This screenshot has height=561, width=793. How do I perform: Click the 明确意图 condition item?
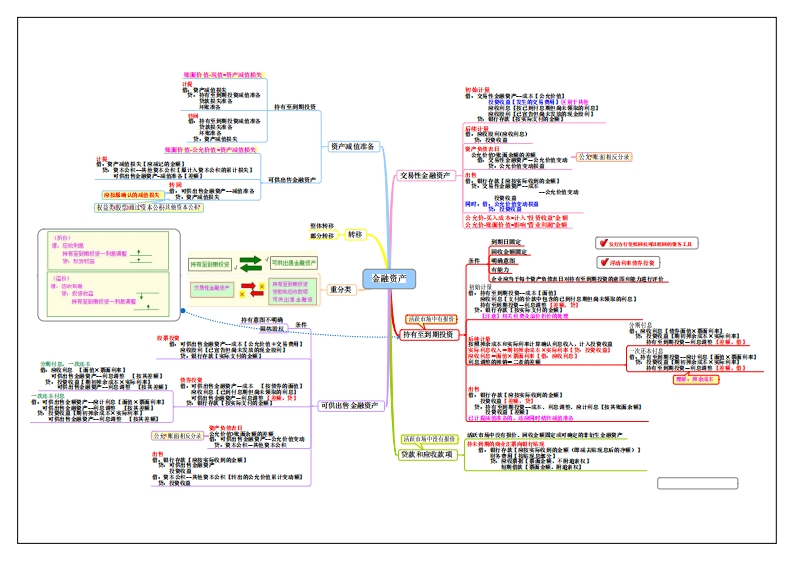pyautogui.click(x=503, y=261)
